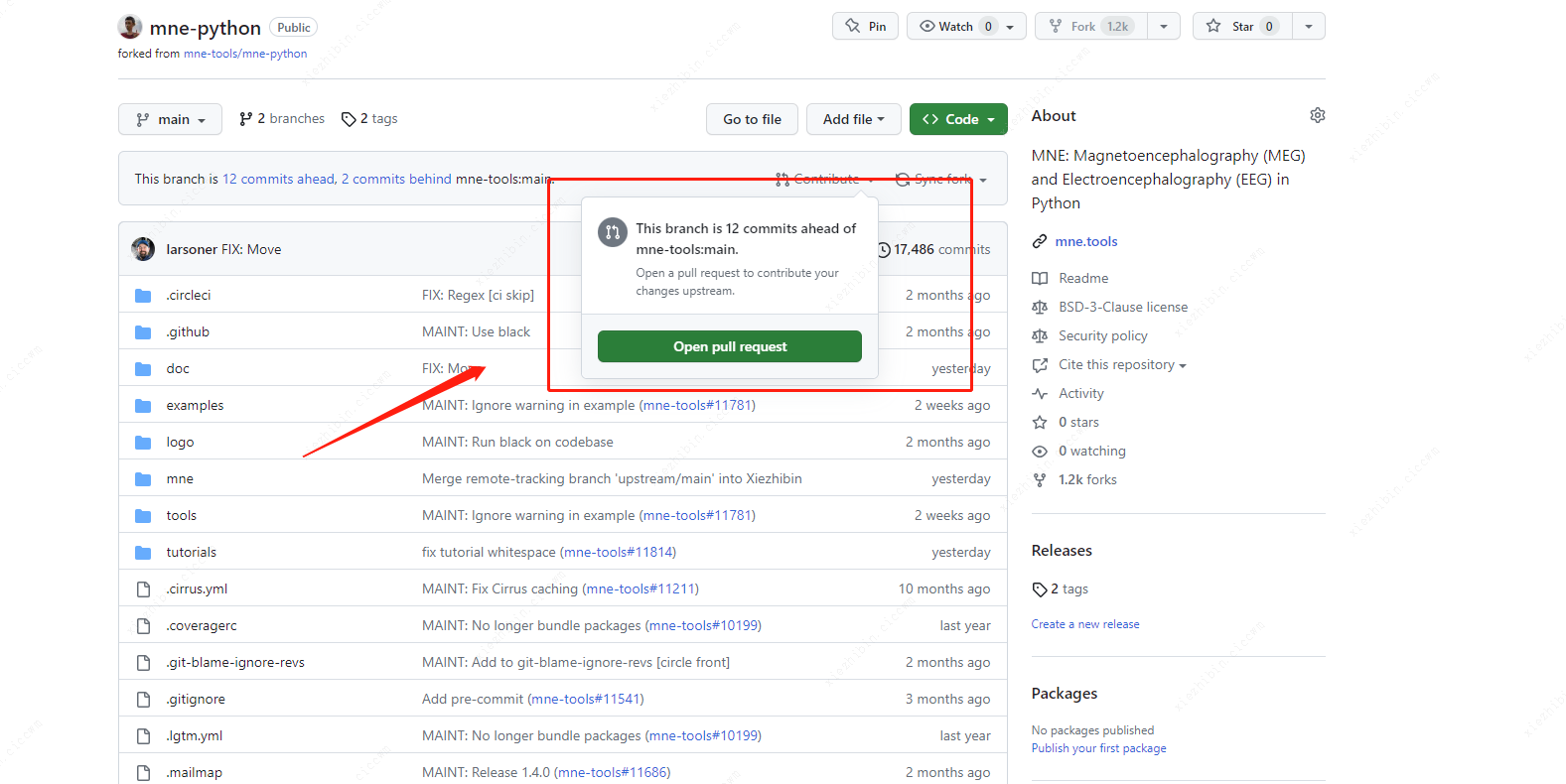Expand Cite this repository dropdown
Screen dimensions: 1566x784
(x=1122, y=364)
